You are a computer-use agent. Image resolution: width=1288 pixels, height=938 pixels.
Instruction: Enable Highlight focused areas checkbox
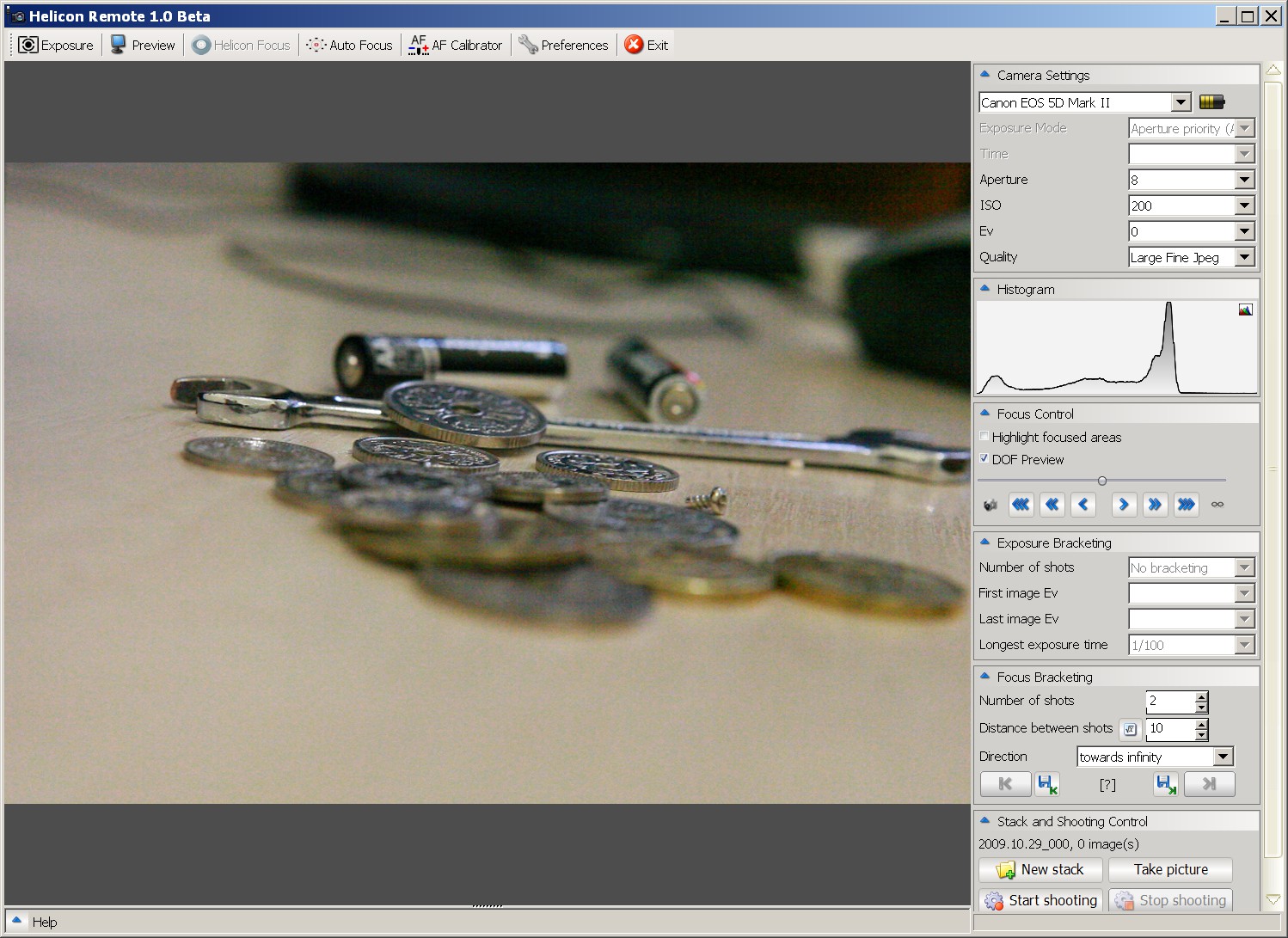click(x=984, y=437)
